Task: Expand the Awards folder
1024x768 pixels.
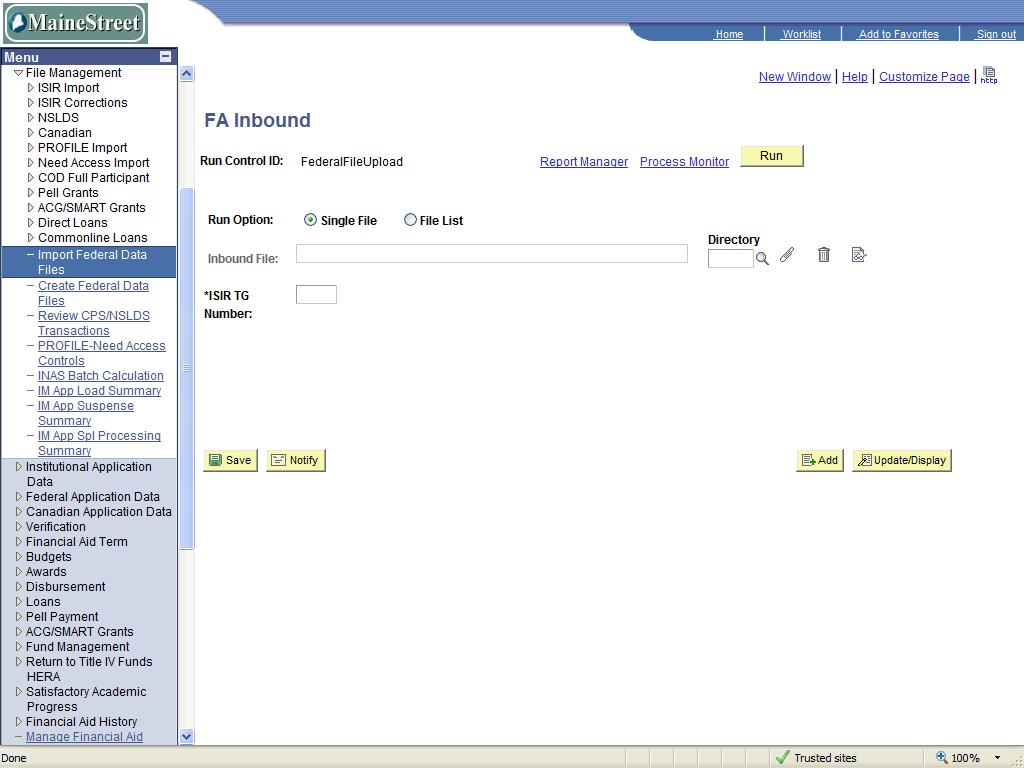Action: click(x=19, y=571)
